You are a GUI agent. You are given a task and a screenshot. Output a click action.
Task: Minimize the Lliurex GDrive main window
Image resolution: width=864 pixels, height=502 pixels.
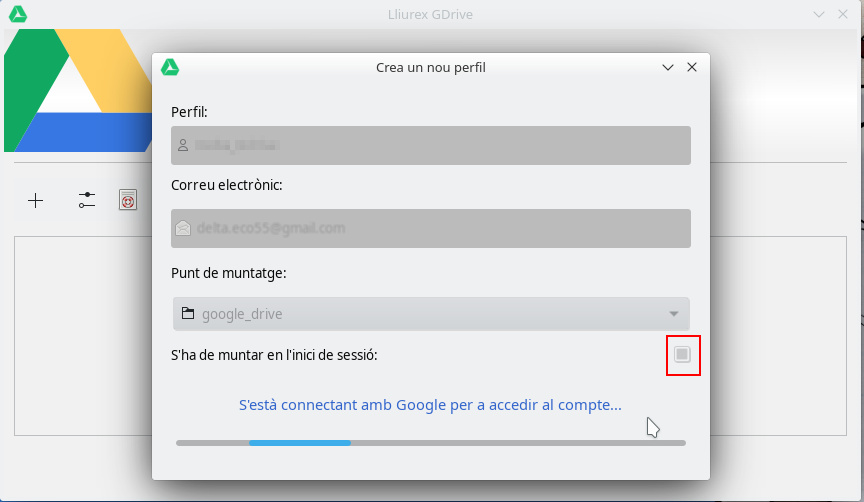[x=819, y=14]
